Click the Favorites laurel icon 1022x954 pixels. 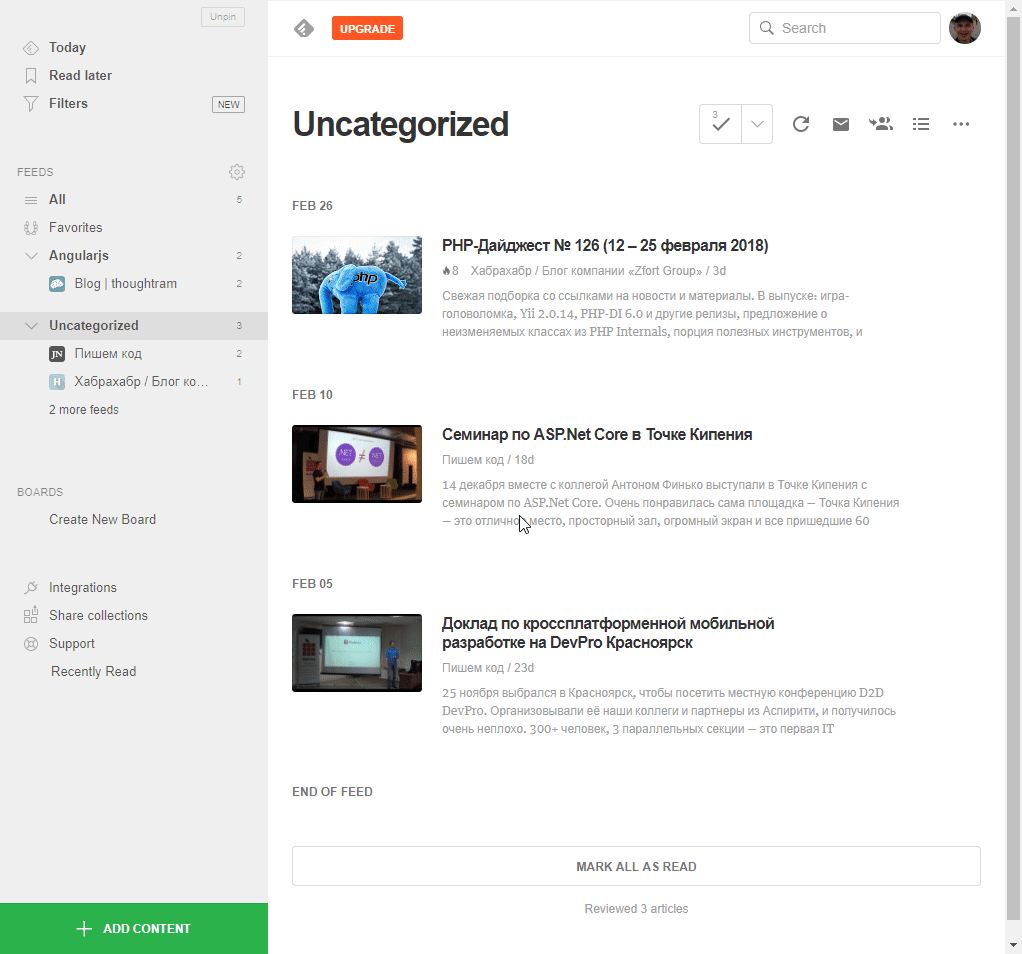click(31, 228)
